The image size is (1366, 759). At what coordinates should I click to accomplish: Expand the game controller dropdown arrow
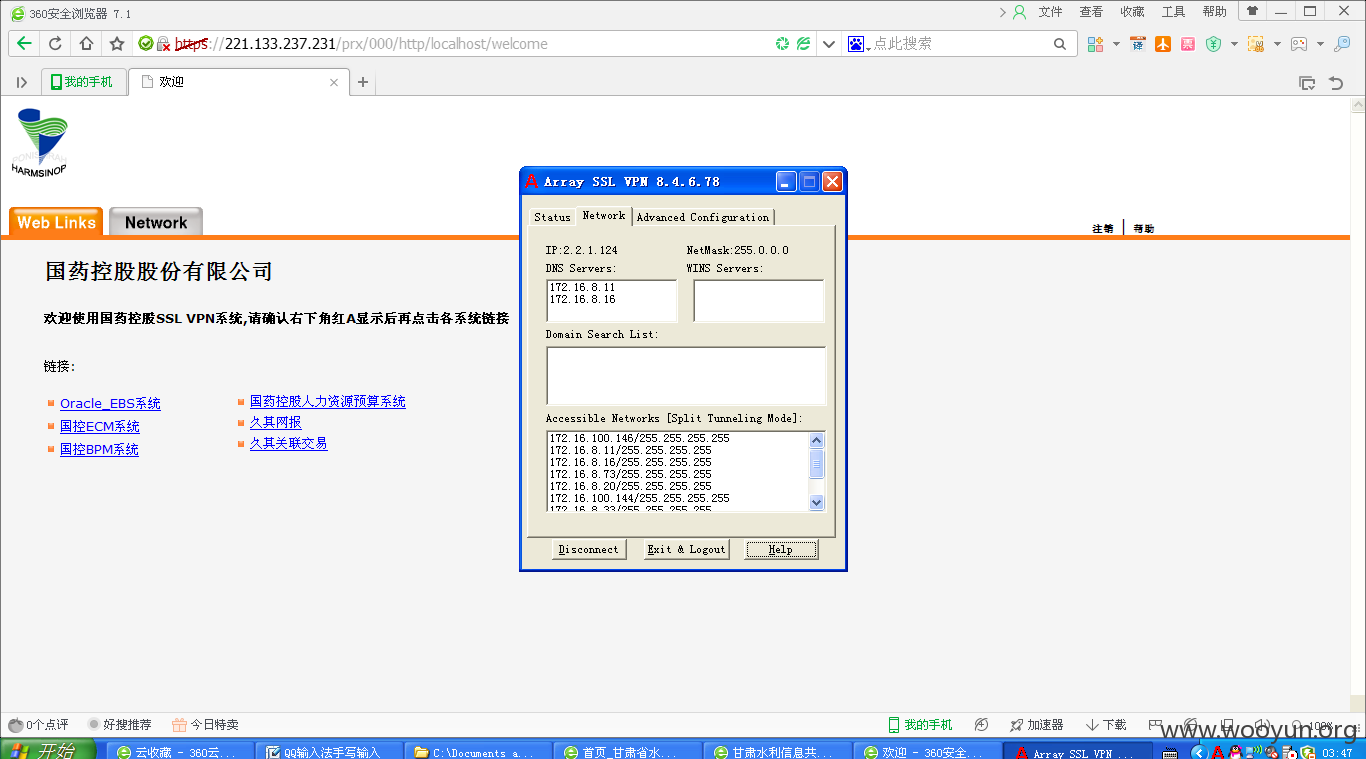(1320, 44)
